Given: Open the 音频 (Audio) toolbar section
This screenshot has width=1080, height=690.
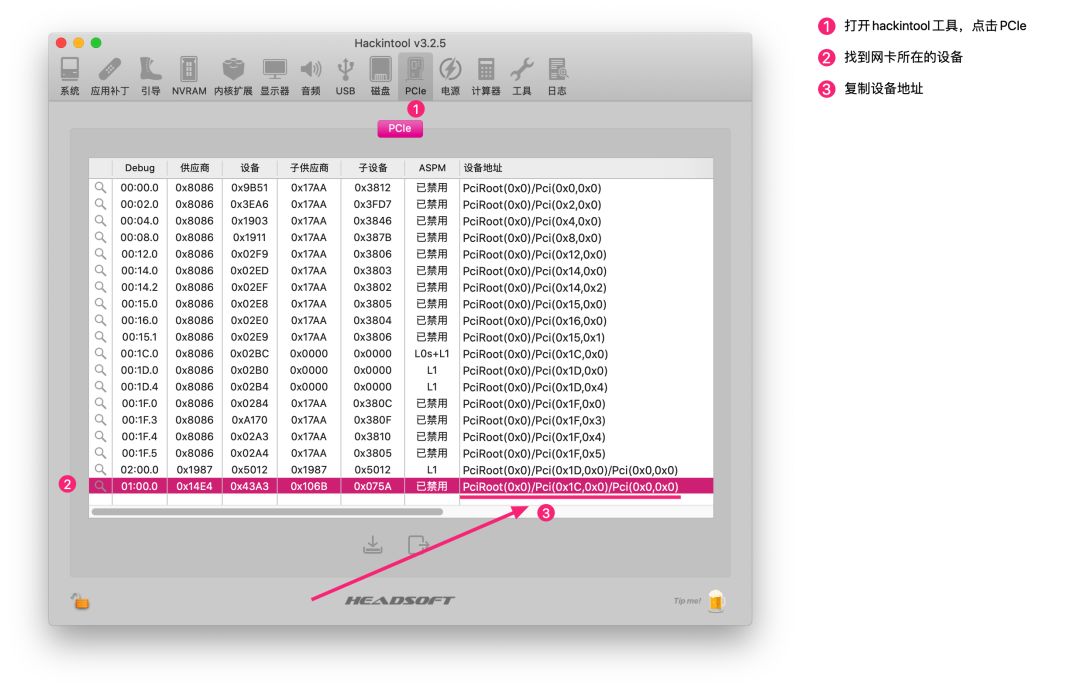Looking at the screenshot, I should tap(311, 76).
